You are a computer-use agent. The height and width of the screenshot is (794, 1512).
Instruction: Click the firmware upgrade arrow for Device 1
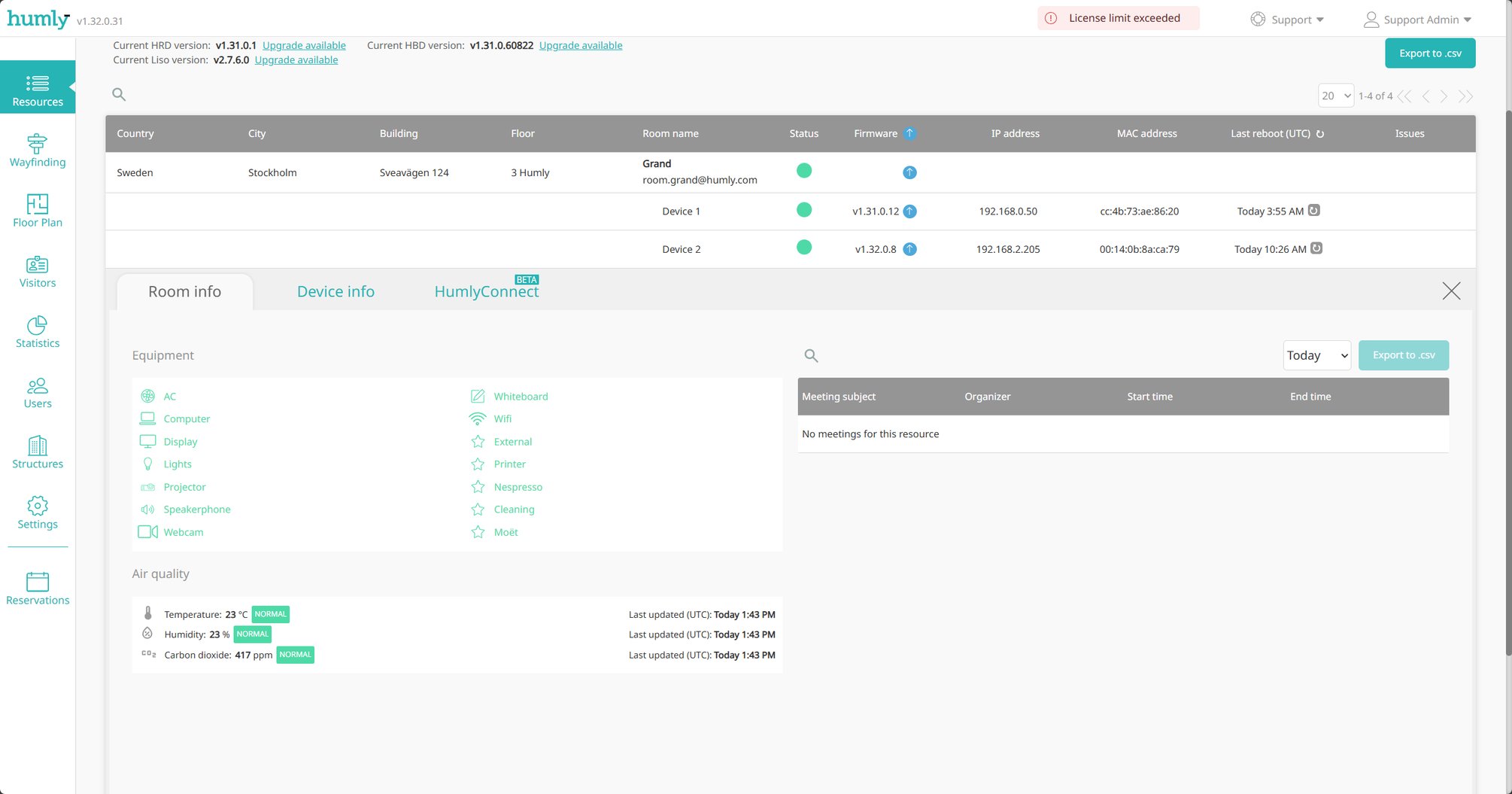[909, 211]
